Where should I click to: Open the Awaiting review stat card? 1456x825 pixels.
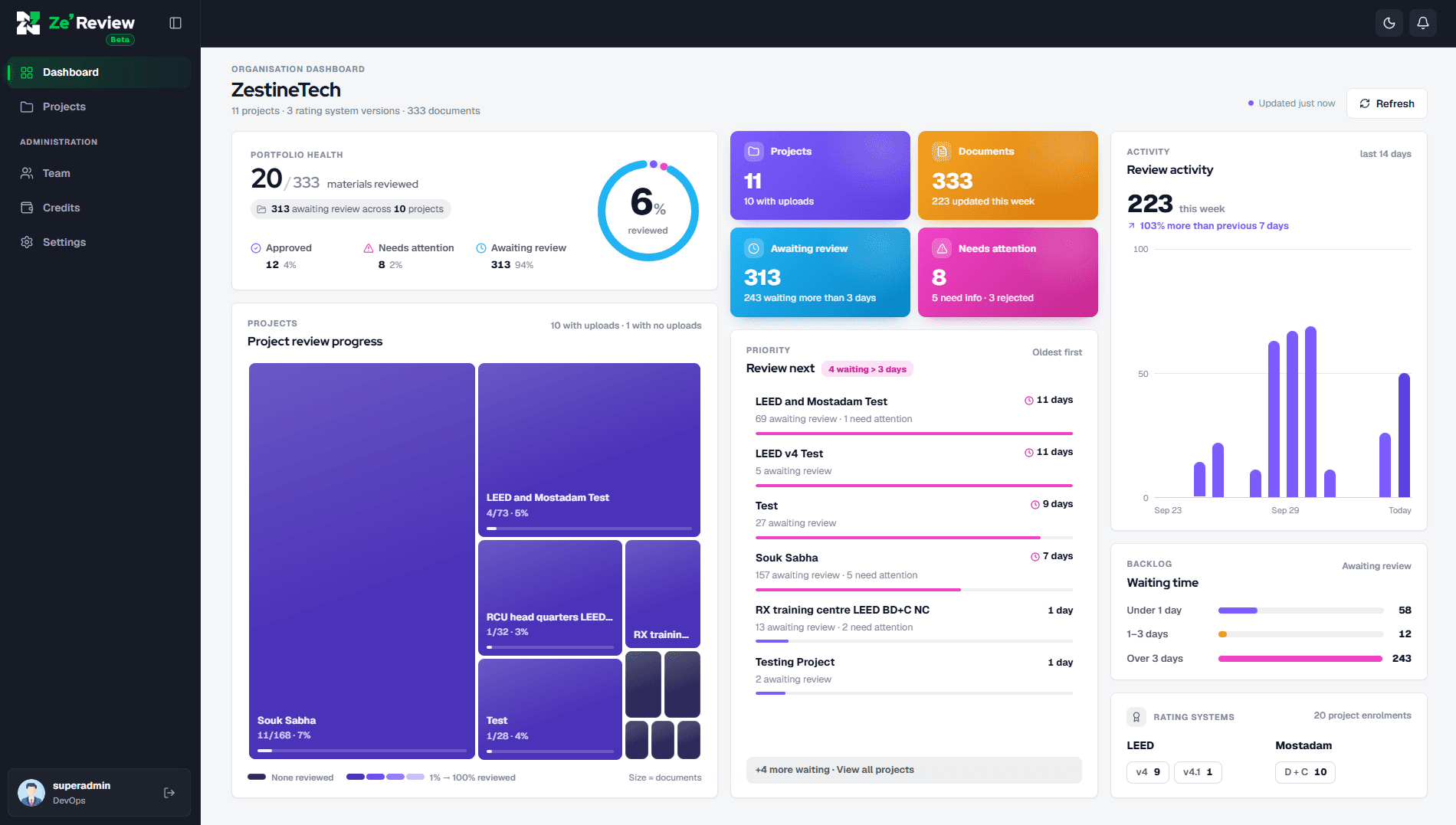click(x=820, y=272)
